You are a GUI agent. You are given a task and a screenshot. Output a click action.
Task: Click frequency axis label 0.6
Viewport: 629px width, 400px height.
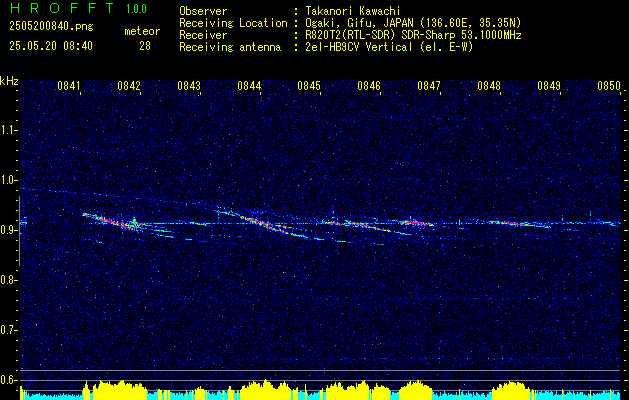8,380
